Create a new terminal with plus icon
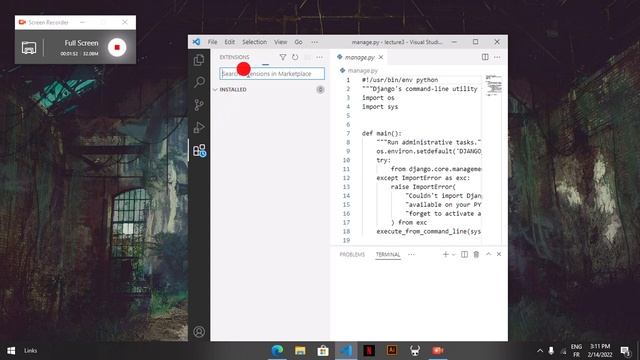This screenshot has width=640, height=360. pos(445,254)
